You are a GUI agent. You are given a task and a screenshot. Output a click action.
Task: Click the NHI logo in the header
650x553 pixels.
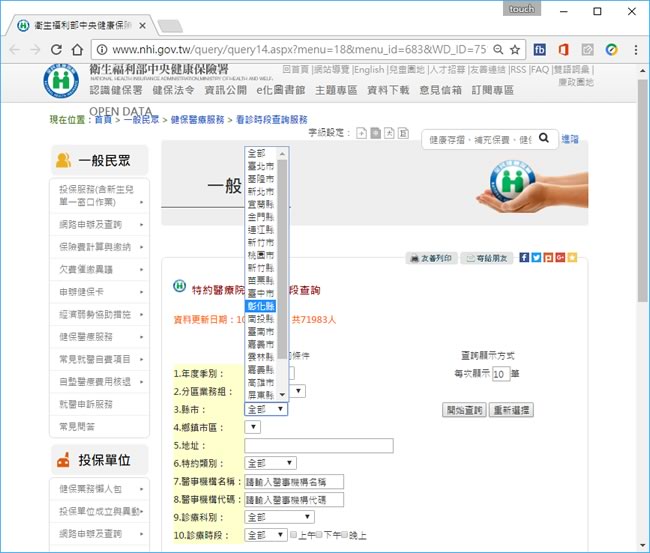pyautogui.click(x=61, y=78)
